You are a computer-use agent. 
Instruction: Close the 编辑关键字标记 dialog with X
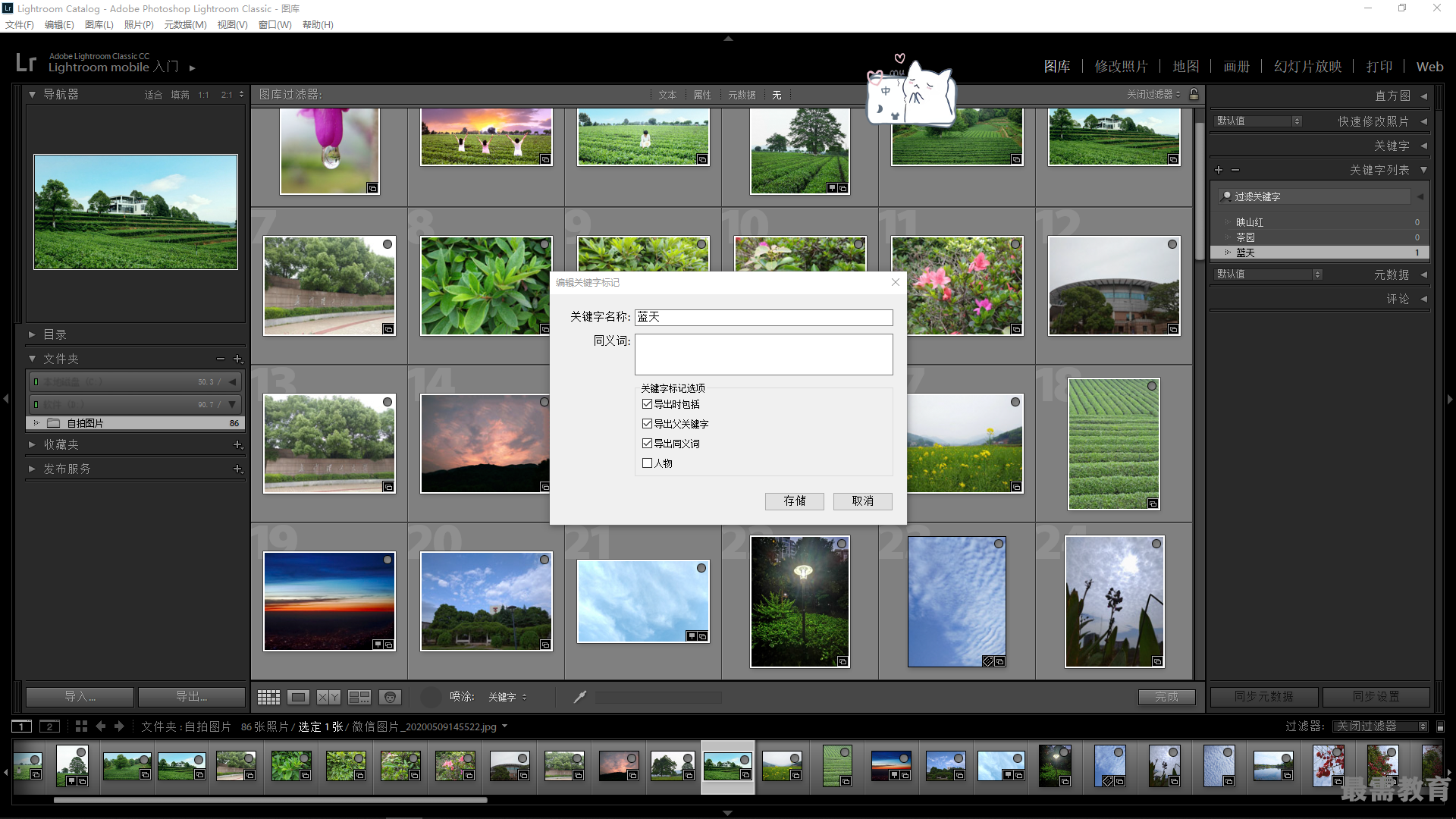click(896, 282)
